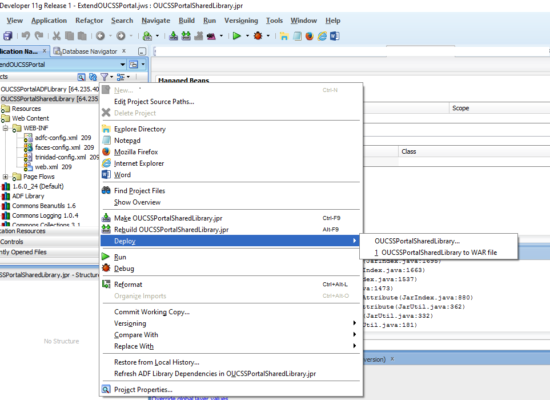Choose Edit Project Source Paths

(154, 101)
